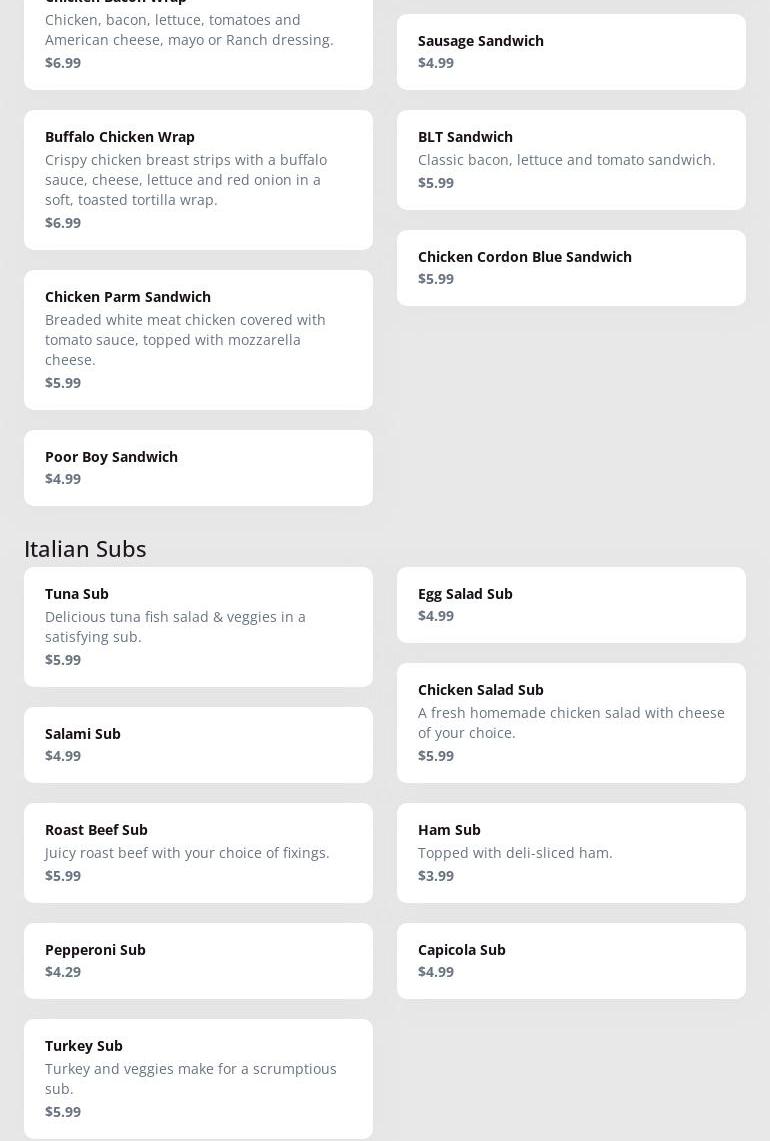Click the $3.99 price on Ham Sub
The height and width of the screenshot is (1141, 770).
pyautogui.click(x=436, y=876)
